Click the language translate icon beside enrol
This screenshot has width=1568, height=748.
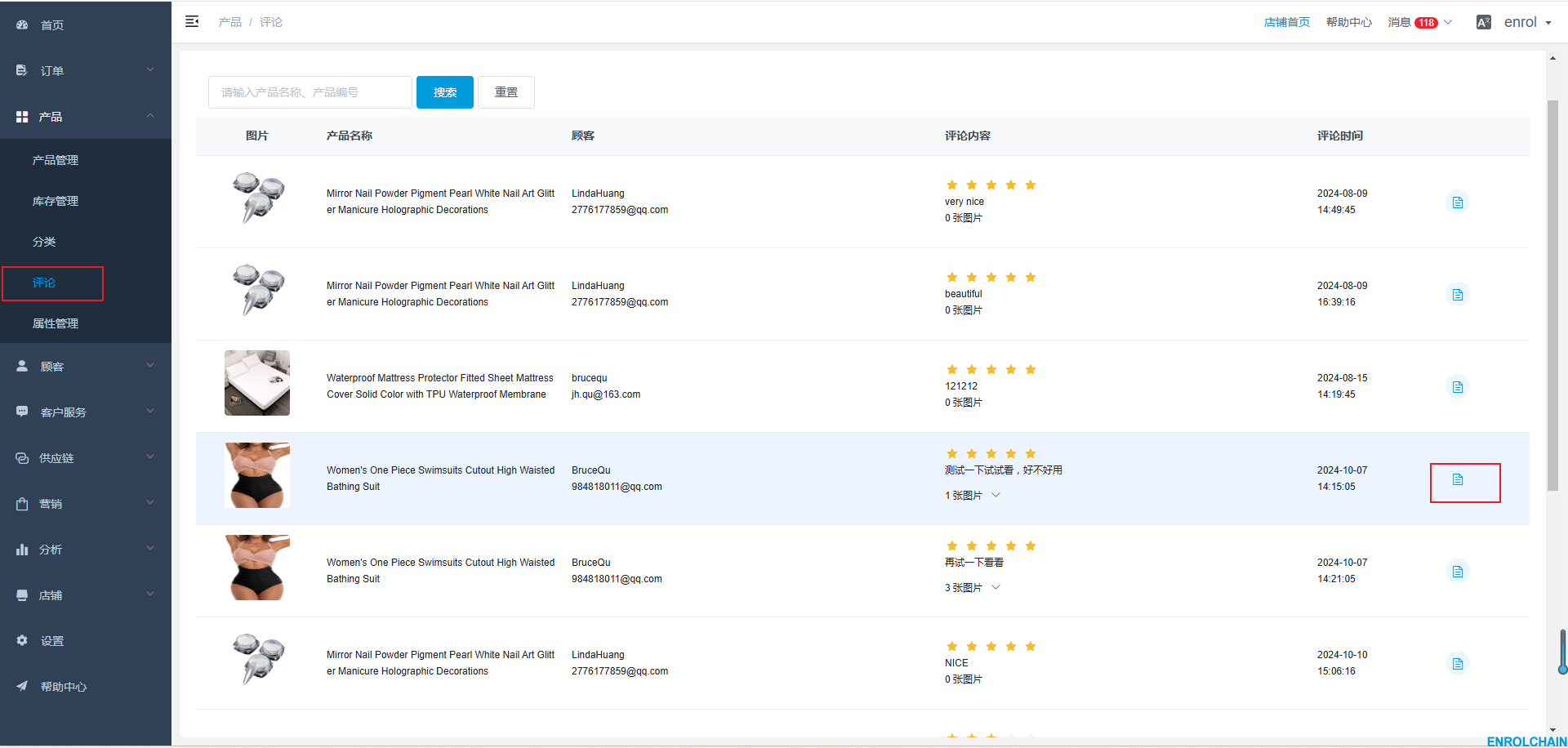click(x=1484, y=22)
